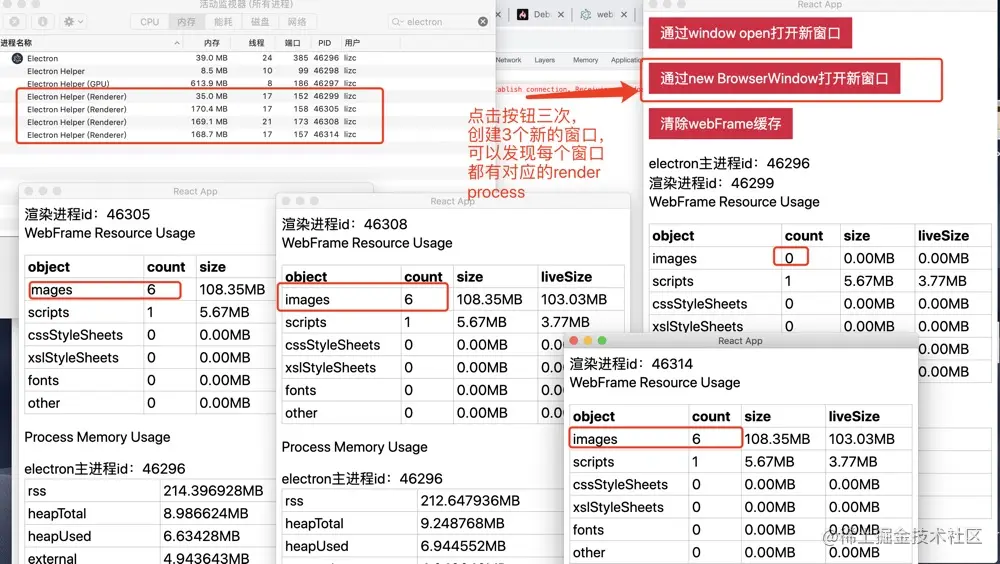Switch to the CPU tab
Screen dimensions: 1000x564
click(x=149, y=22)
